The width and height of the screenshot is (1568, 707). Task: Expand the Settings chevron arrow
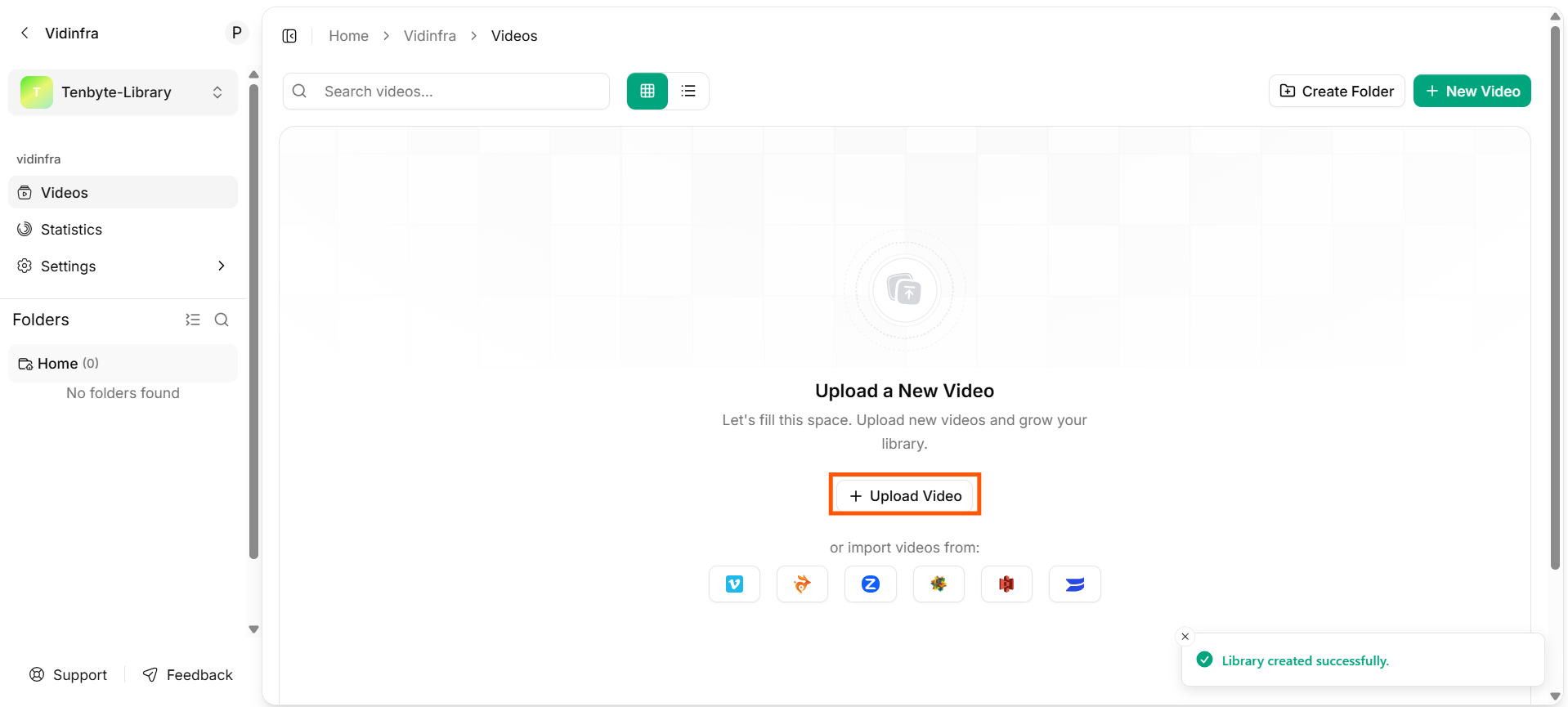(x=221, y=266)
